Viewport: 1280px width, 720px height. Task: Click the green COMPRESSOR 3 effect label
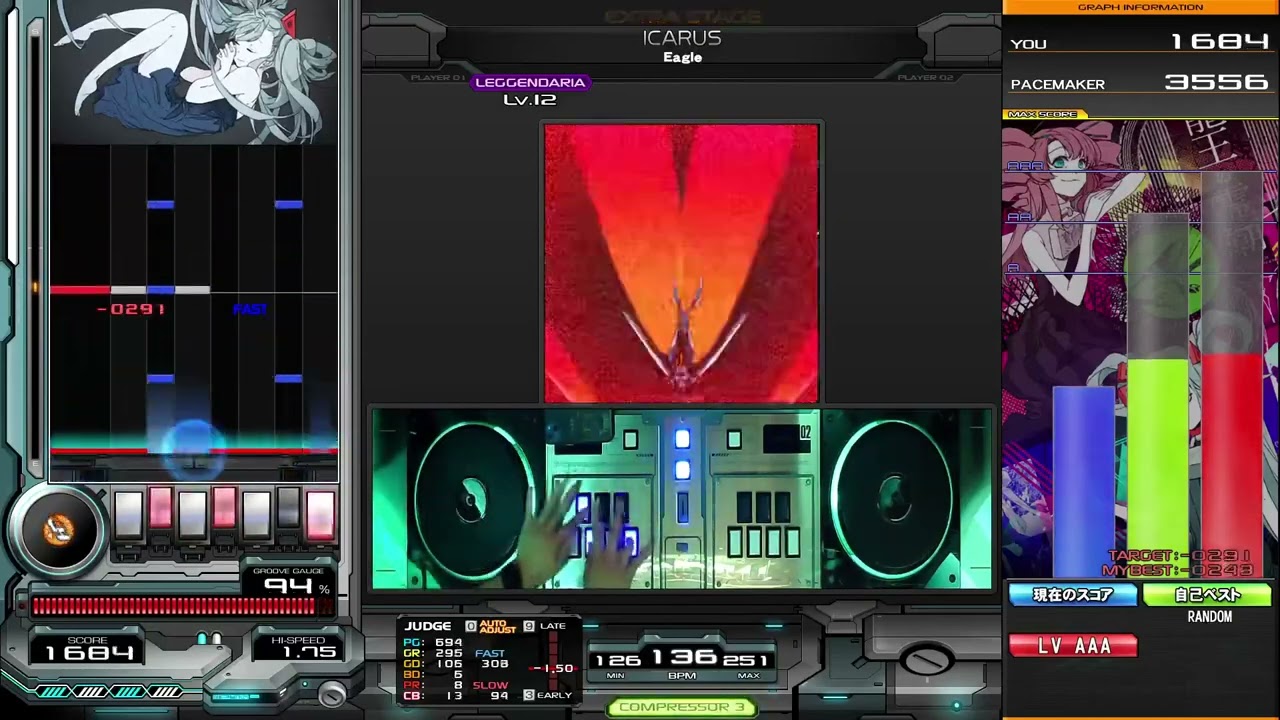coord(682,707)
